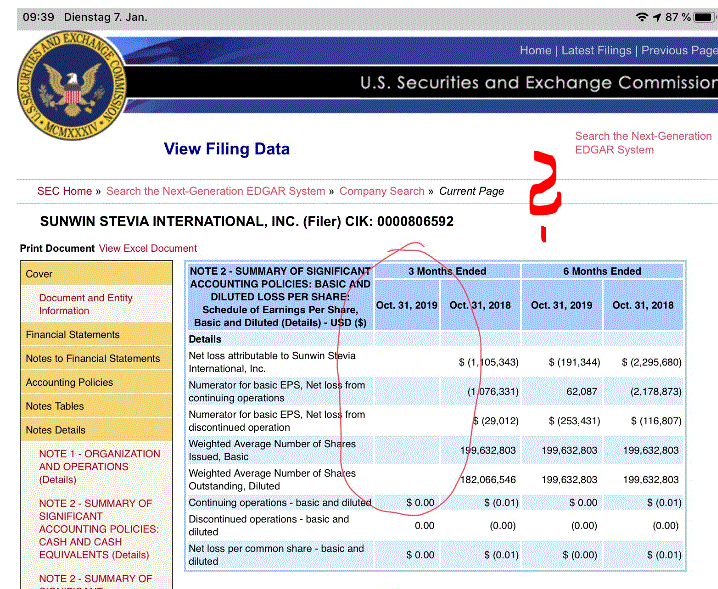
Task: Tap the 09:39 clock in status bar
Action: [38, 17]
